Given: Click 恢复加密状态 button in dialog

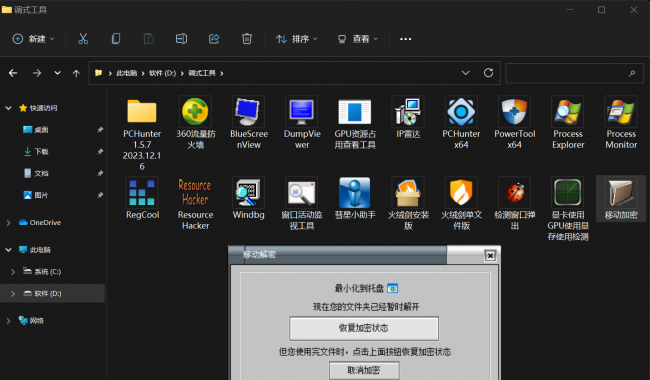Looking at the screenshot, I should [364, 328].
